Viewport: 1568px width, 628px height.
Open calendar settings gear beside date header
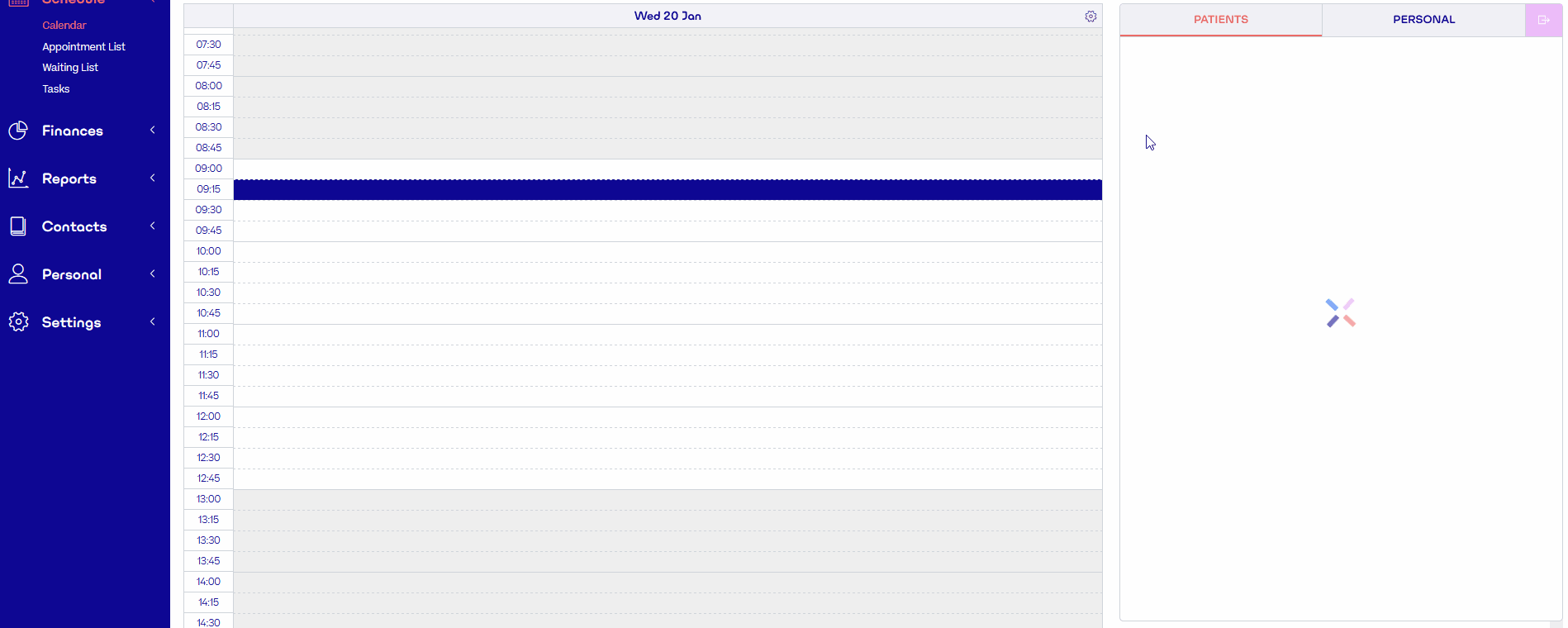pyautogui.click(x=1090, y=17)
